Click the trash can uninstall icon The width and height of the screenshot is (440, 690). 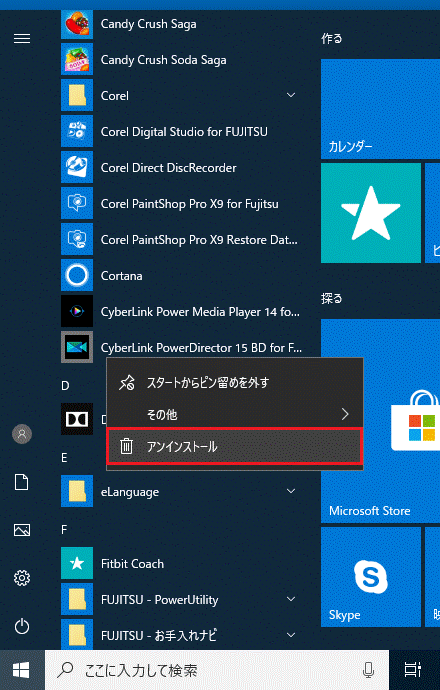pos(126,447)
